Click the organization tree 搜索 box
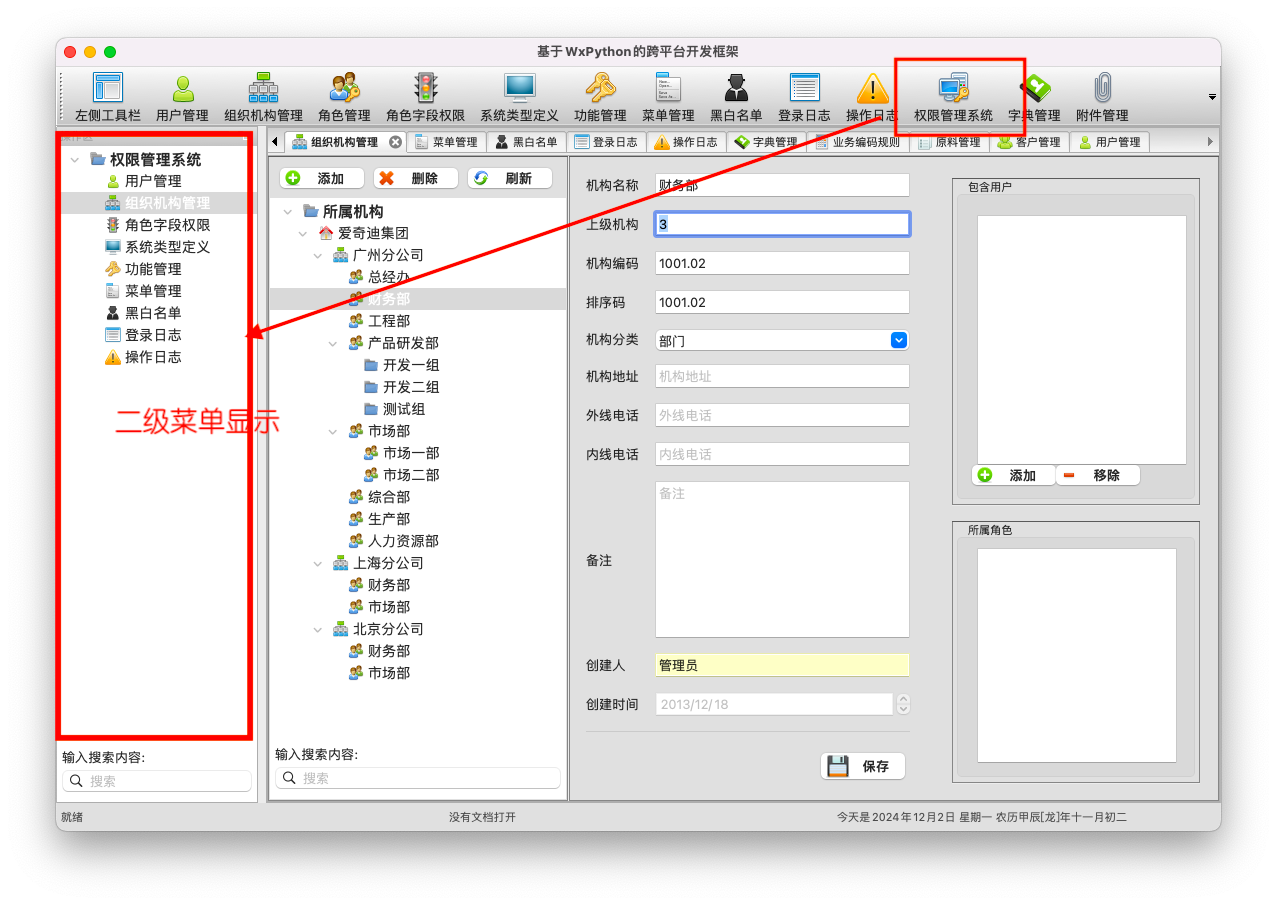The height and width of the screenshot is (905, 1277). 418,778
